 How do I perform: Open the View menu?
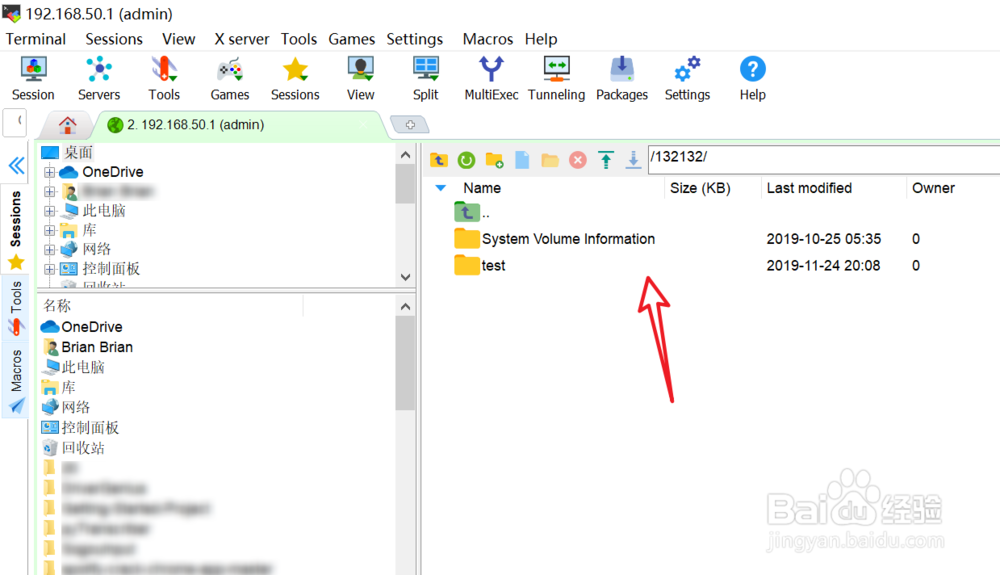point(179,39)
